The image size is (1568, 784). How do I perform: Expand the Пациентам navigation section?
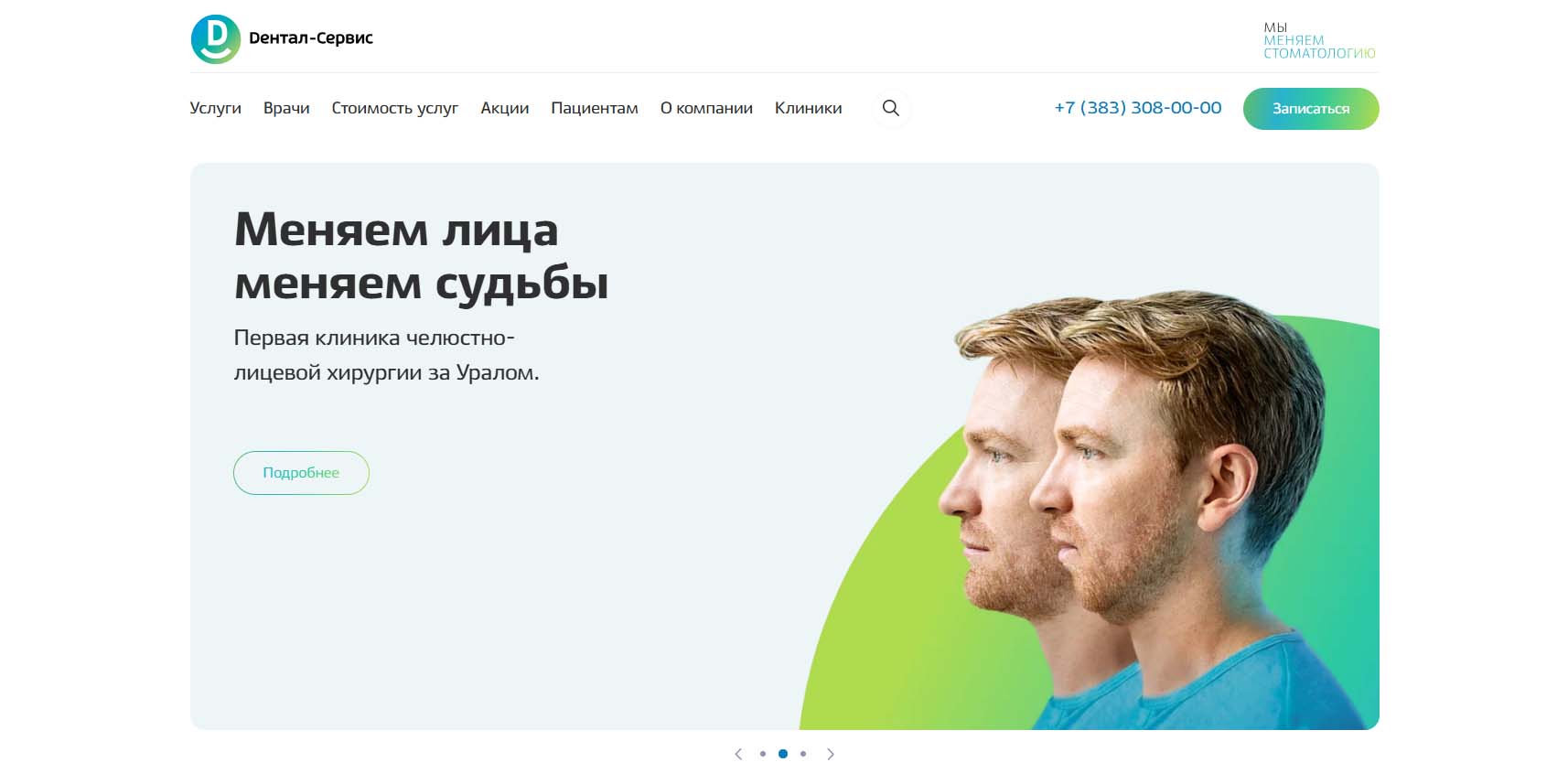(x=595, y=108)
